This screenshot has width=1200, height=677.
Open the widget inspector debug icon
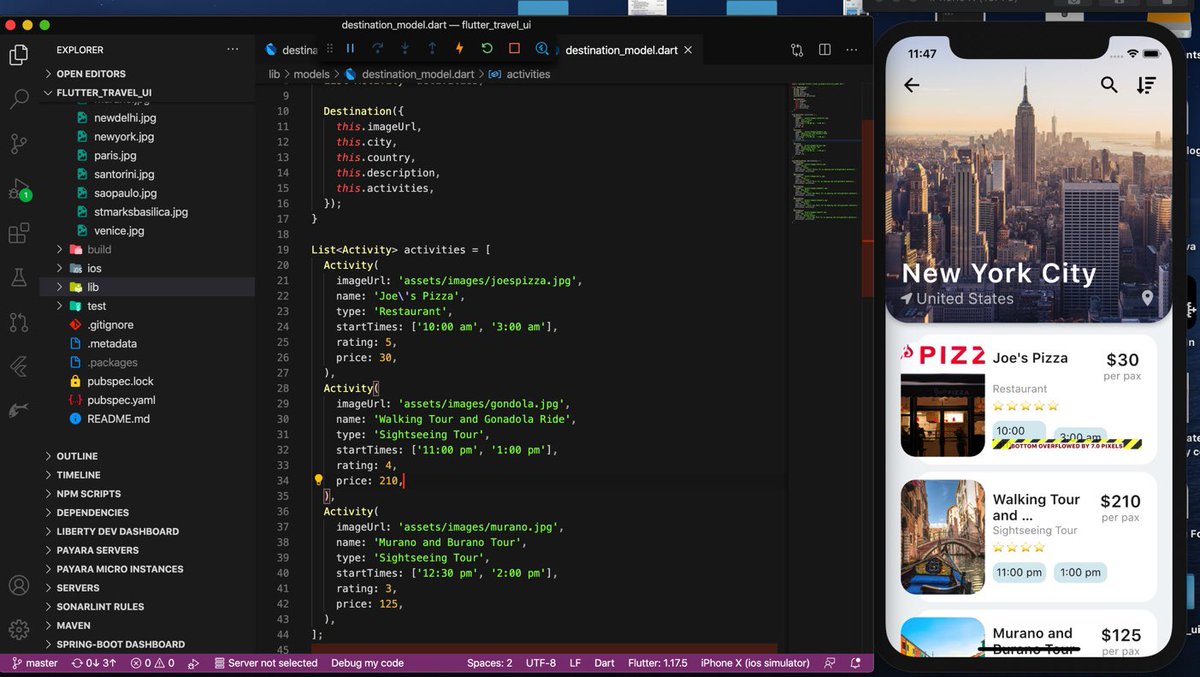[542, 48]
